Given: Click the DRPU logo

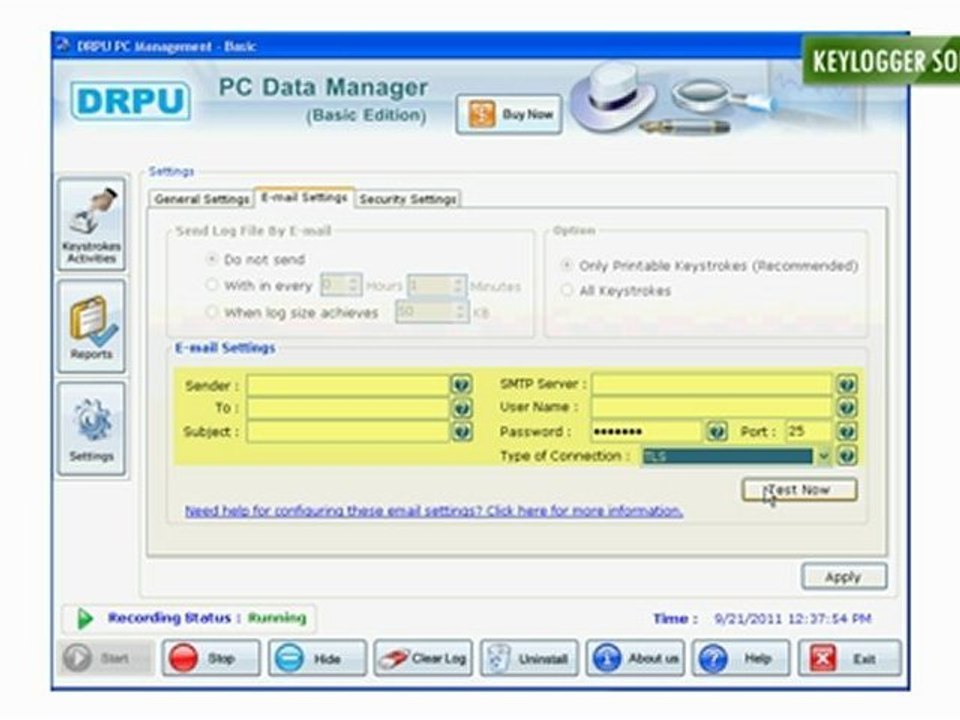Looking at the screenshot, I should point(130,100).
